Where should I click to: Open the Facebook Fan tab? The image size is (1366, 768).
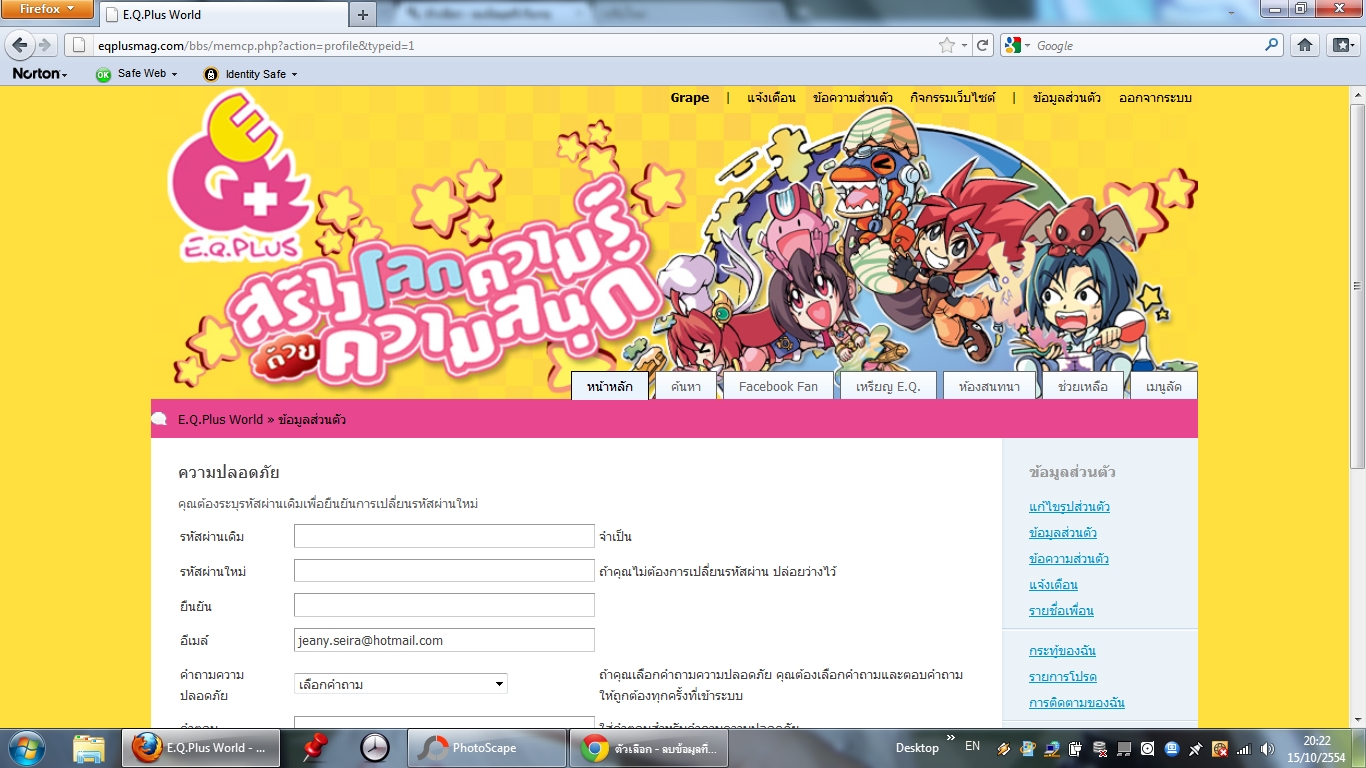(778, 386)
